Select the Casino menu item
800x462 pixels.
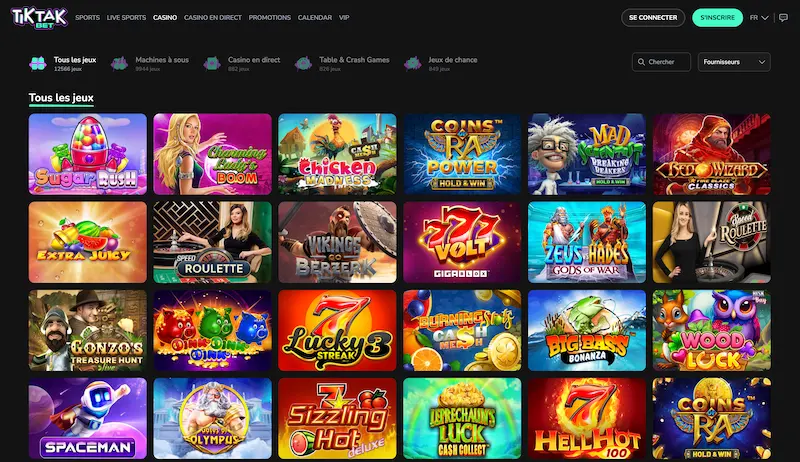point(165,17)
